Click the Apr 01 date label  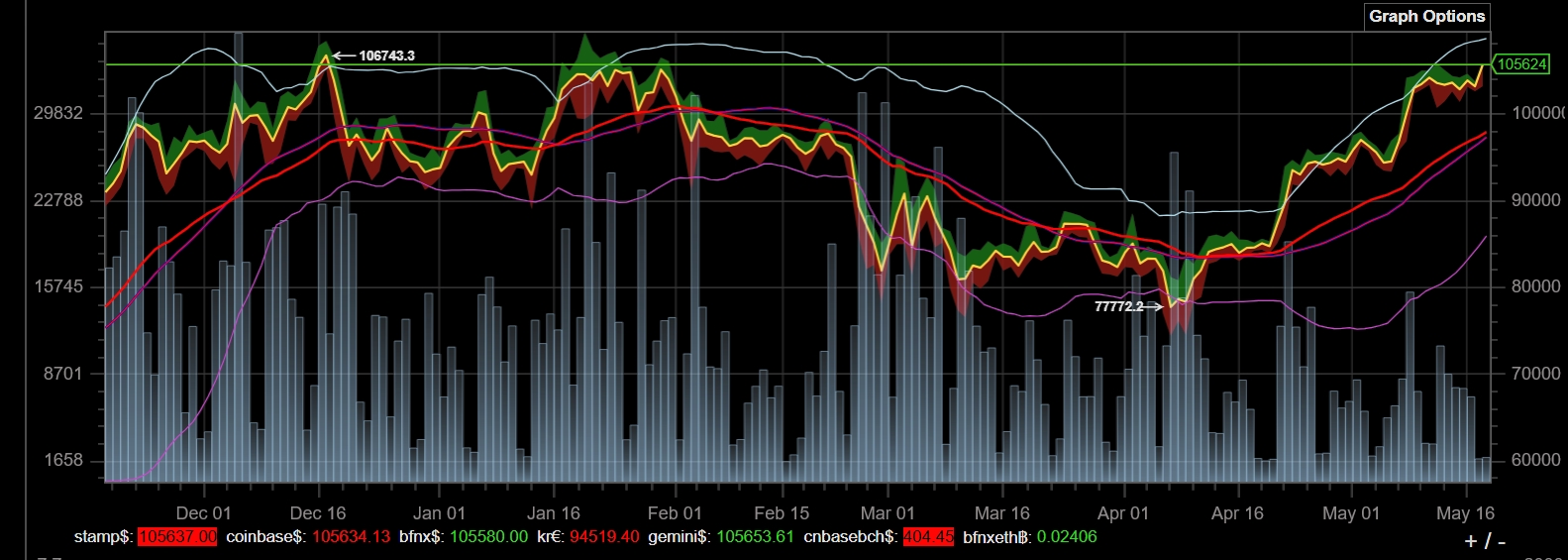click(1123, 513)
